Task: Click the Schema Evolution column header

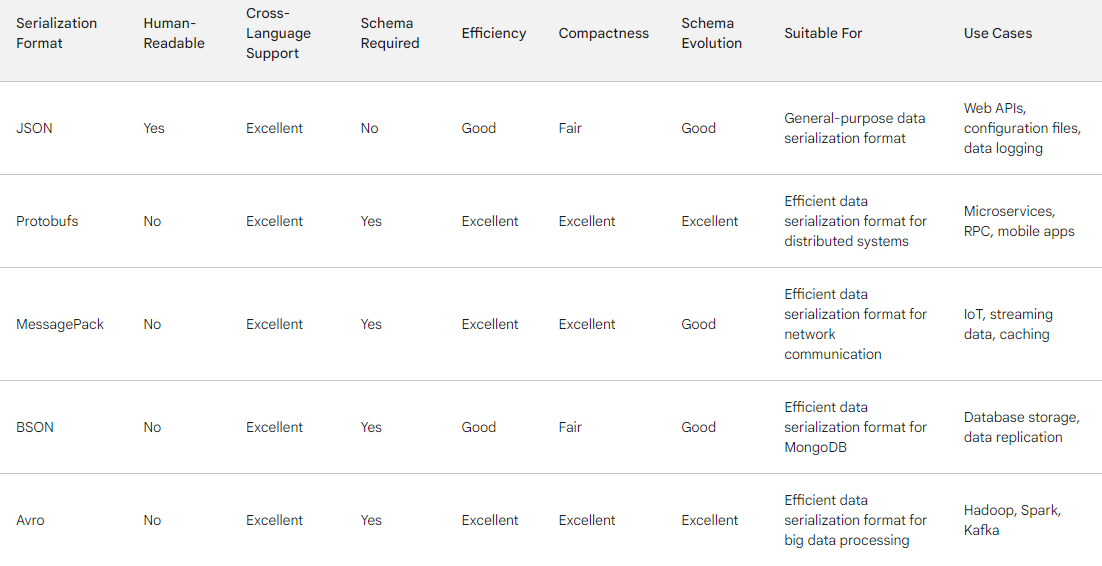Action: click(x=711, y=33)
